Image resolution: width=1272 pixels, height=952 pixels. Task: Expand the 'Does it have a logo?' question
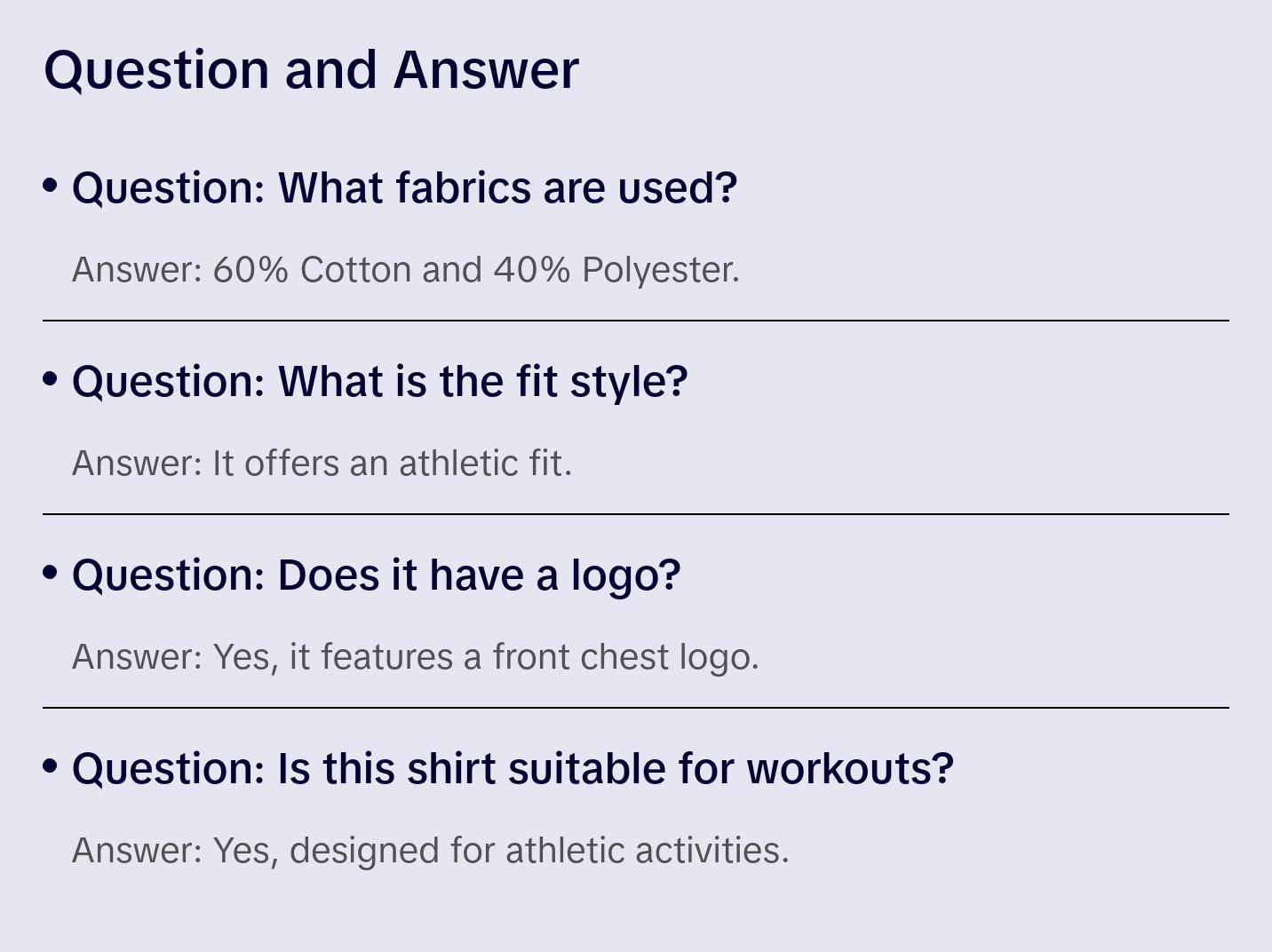376,575
